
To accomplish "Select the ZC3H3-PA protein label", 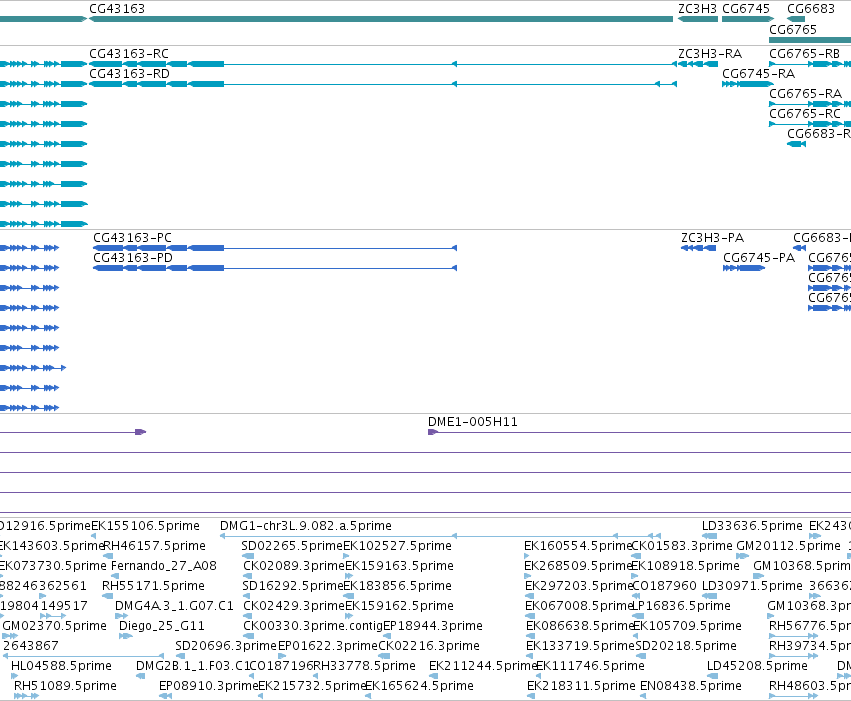I will [x=713, y=238].
